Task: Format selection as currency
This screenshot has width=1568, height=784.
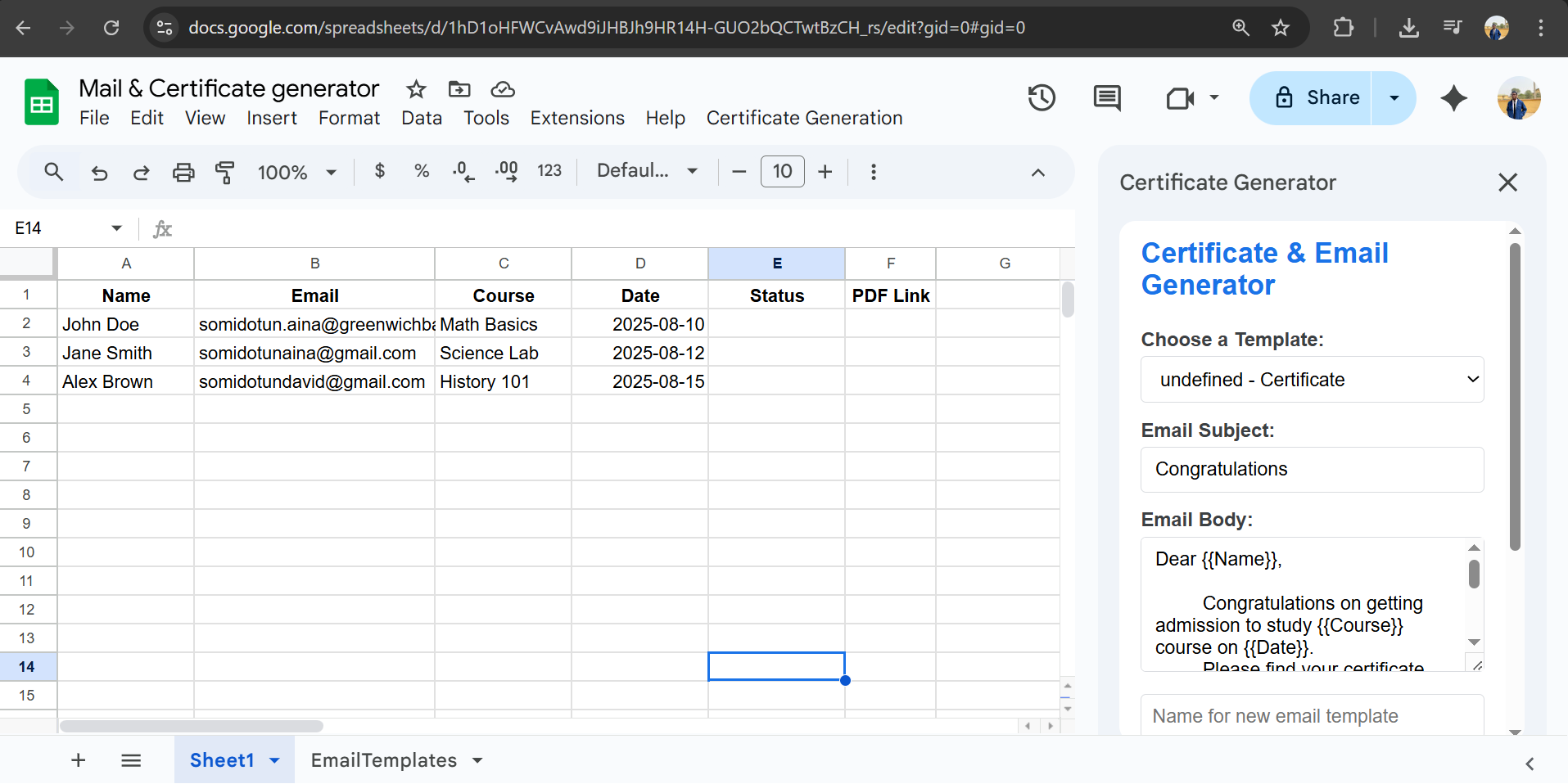Action: point(379,171)
